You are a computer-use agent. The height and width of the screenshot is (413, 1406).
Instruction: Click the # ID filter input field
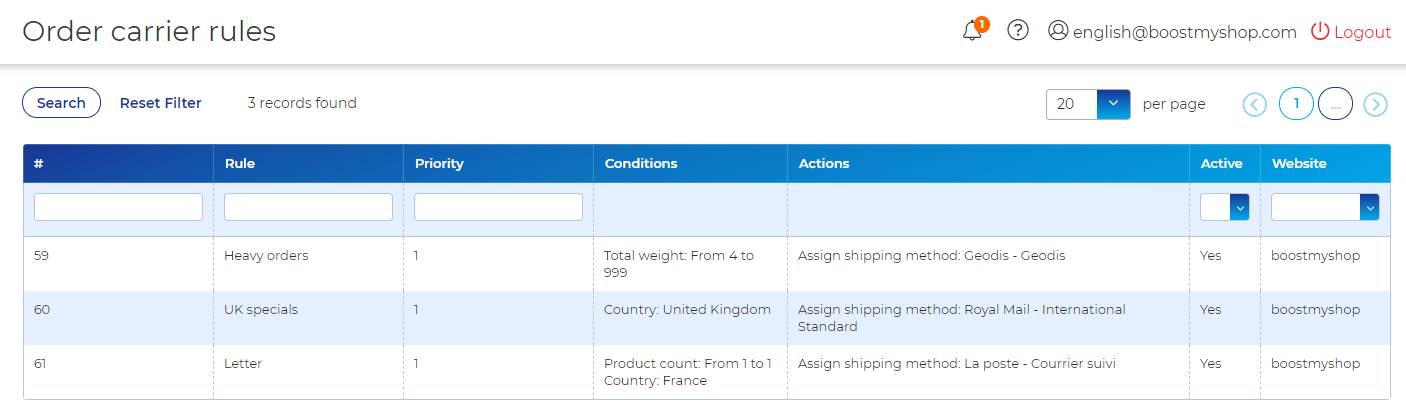tap(118, 207)
